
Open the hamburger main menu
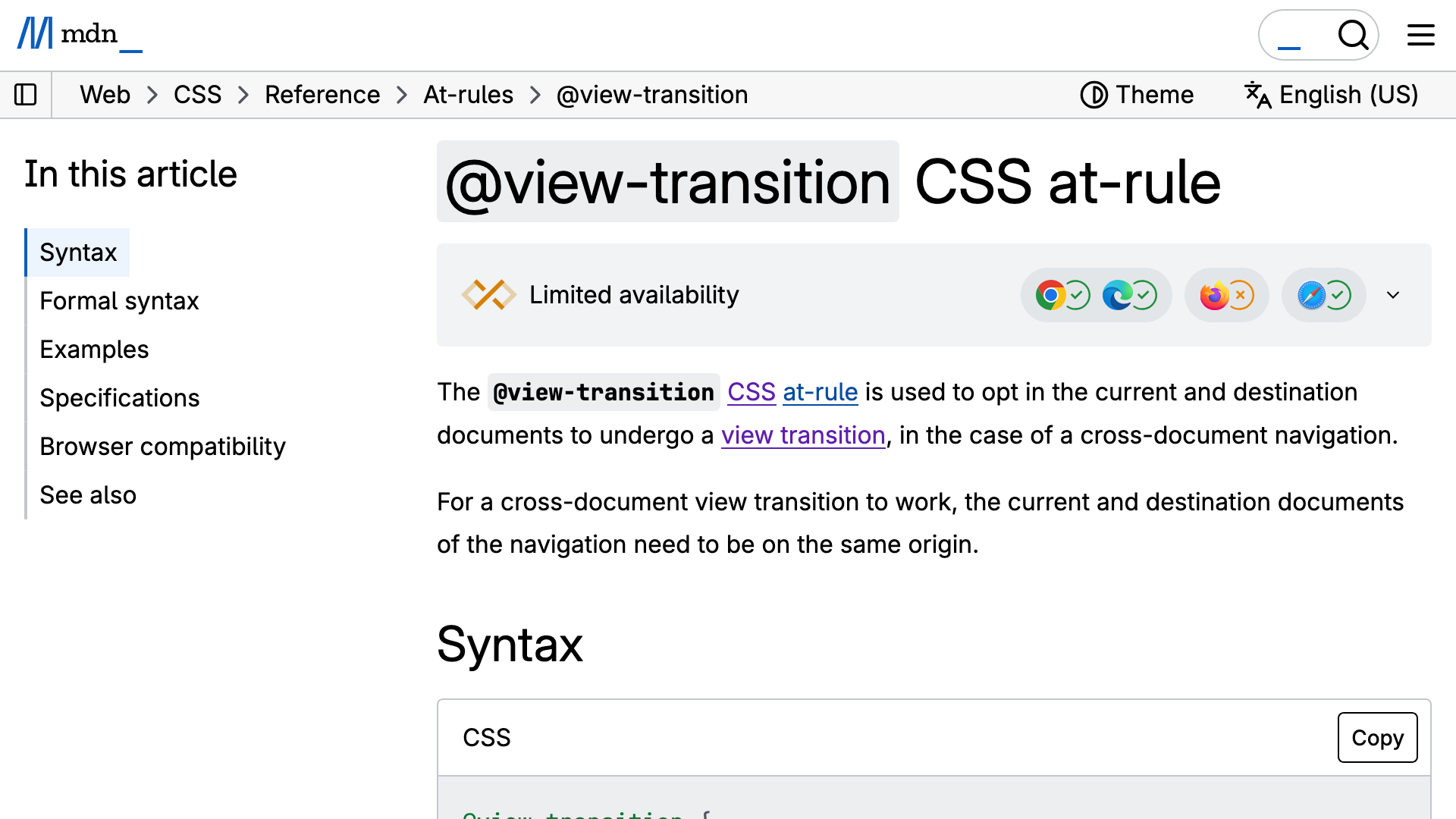pos(1421,35)
